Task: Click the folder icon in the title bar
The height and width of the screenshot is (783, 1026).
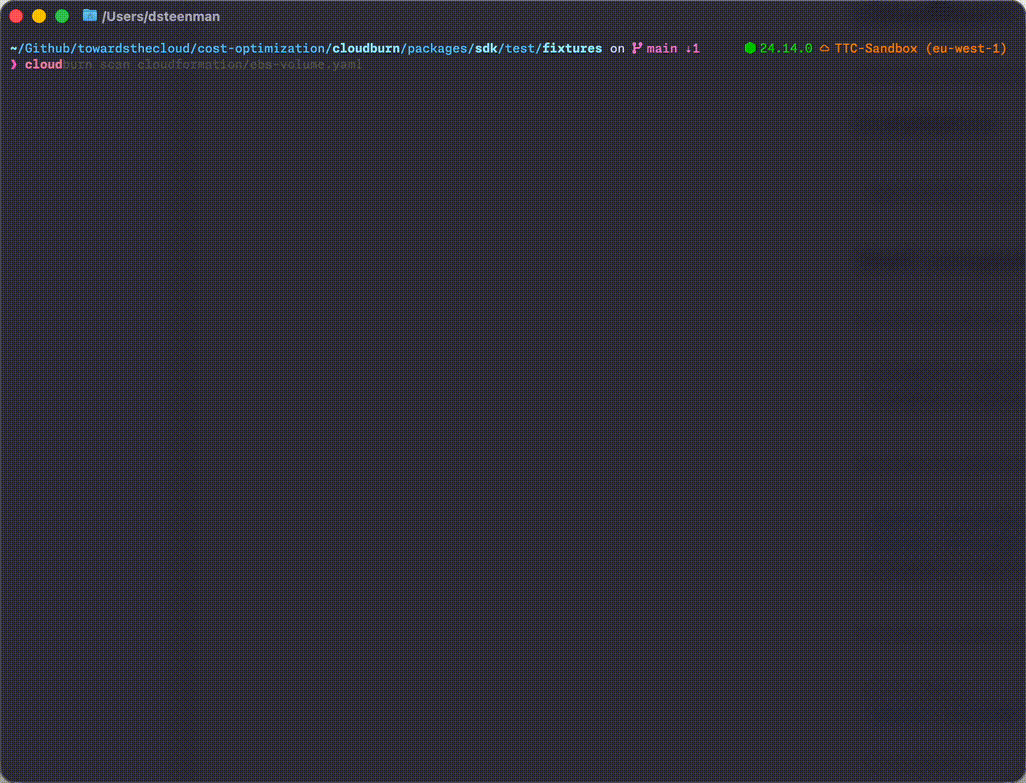Action: pyautogui.click(x=90, y=15)
